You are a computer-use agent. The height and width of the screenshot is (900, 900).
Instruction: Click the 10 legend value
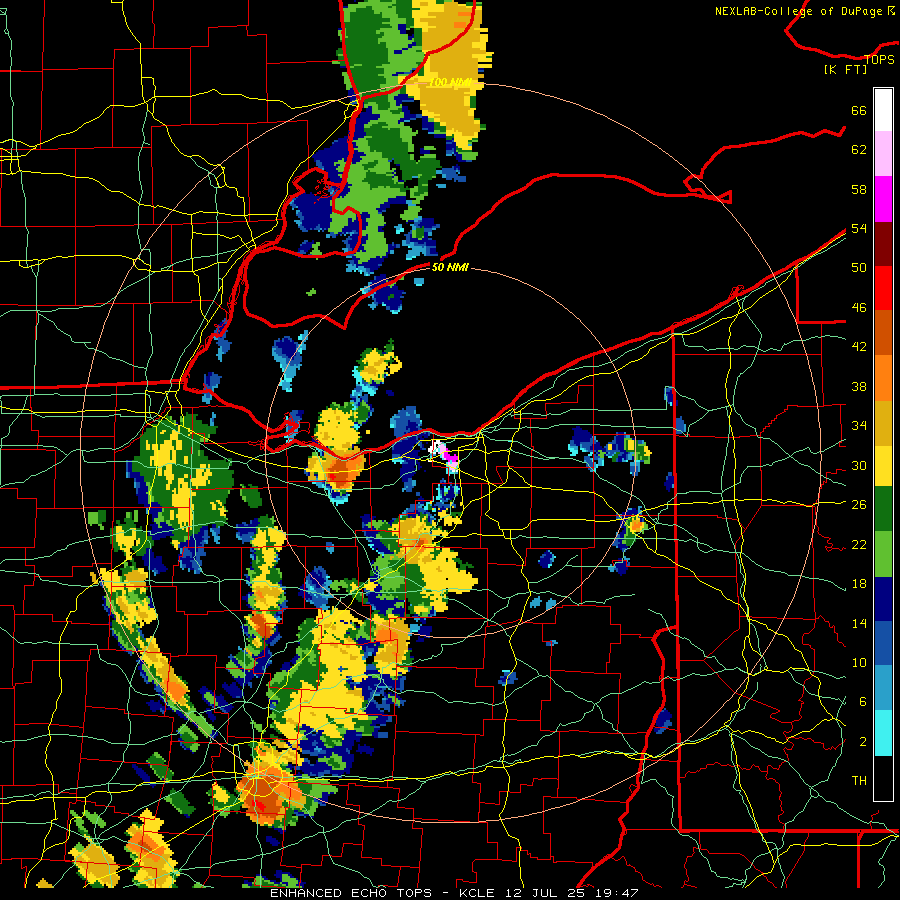859,662
